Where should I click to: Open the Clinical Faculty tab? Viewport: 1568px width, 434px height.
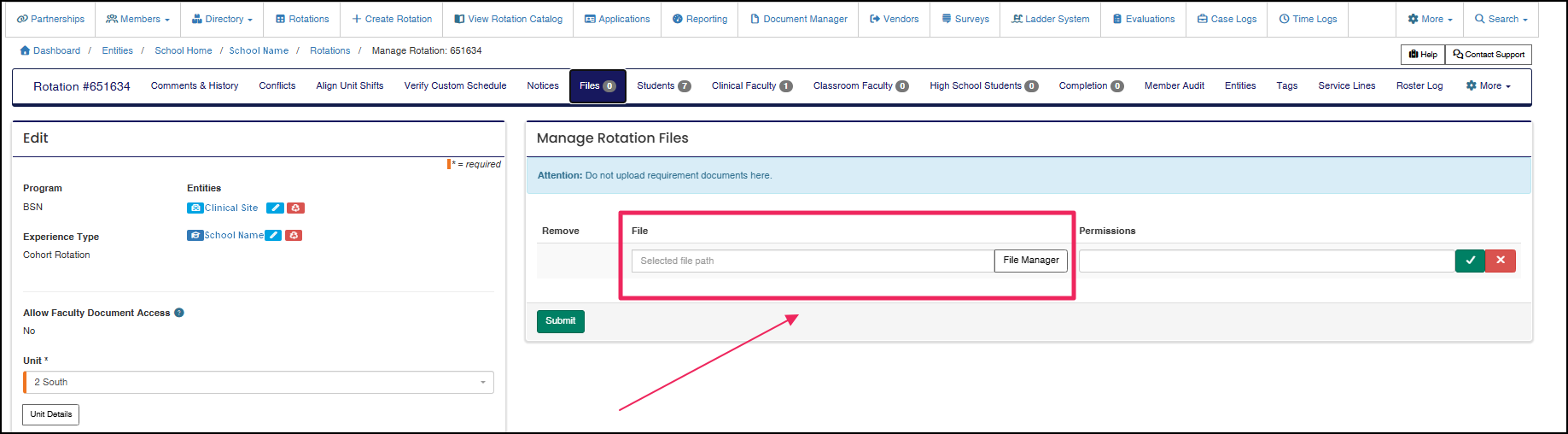tap(752, 85)
